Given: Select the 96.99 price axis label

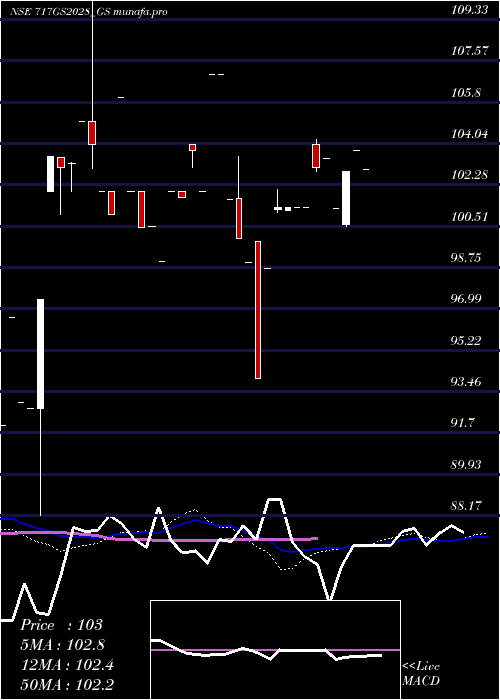Looking at the screenshot, I should click(466, 299).
